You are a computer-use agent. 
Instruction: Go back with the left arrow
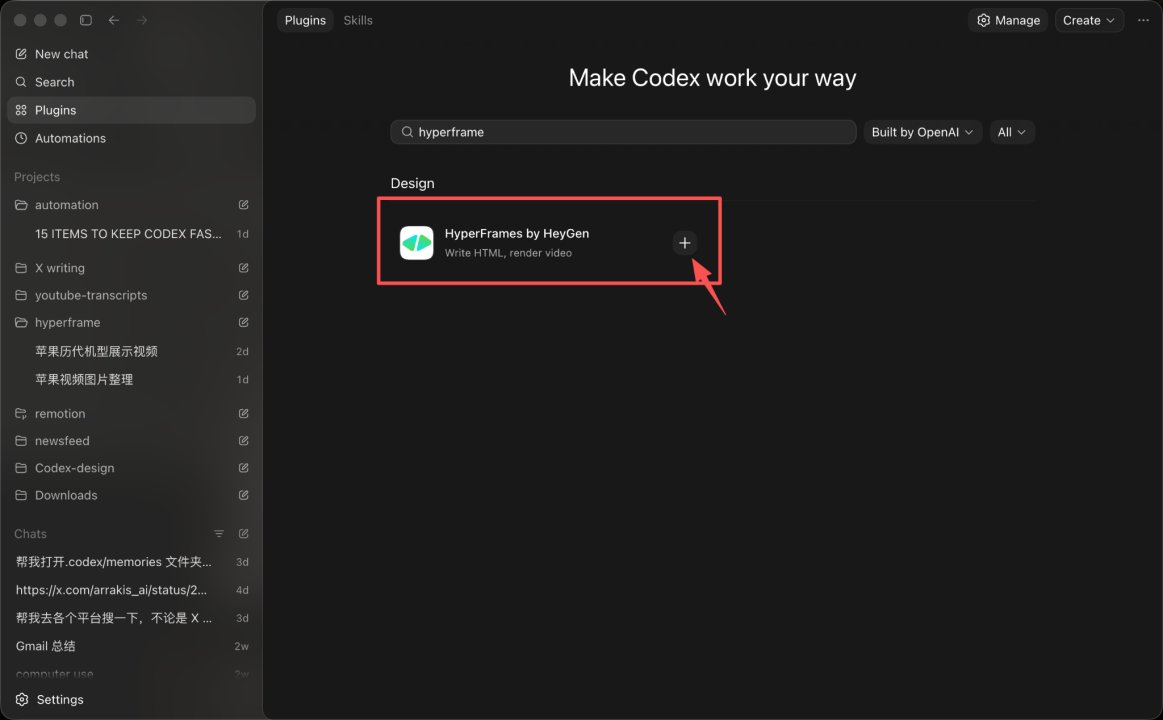113,20
